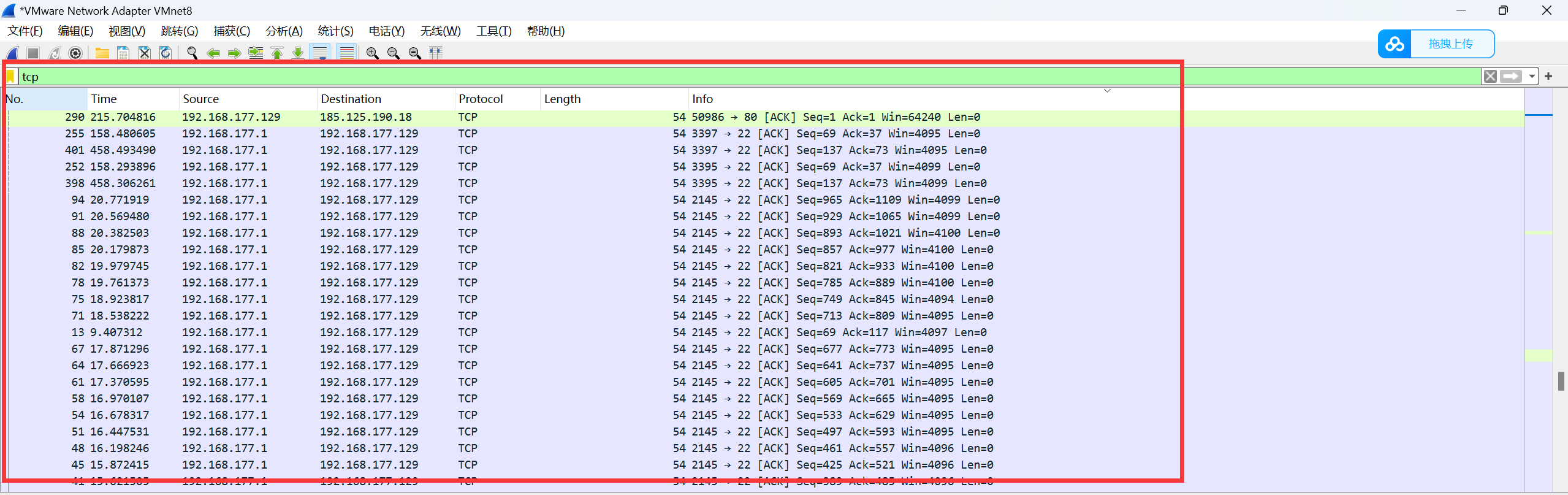Viewport: 1568px width, 495px height.
Task: Select packet 94 at time 20.771919
Action: tap(763, 200)
